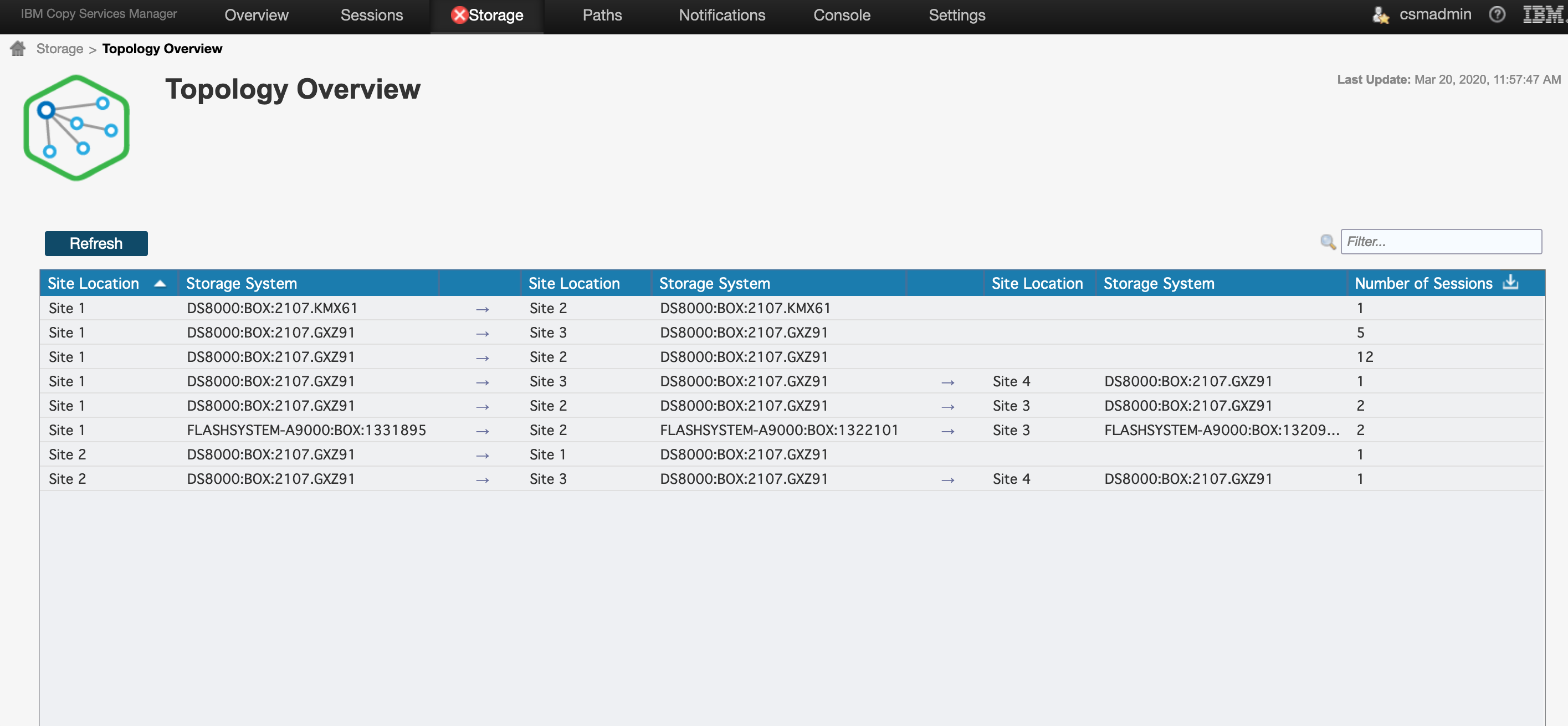This screenshot has height=726, width=1568.
Task: Click the Topology Overview page heading
Action: [x=293, y=89]
